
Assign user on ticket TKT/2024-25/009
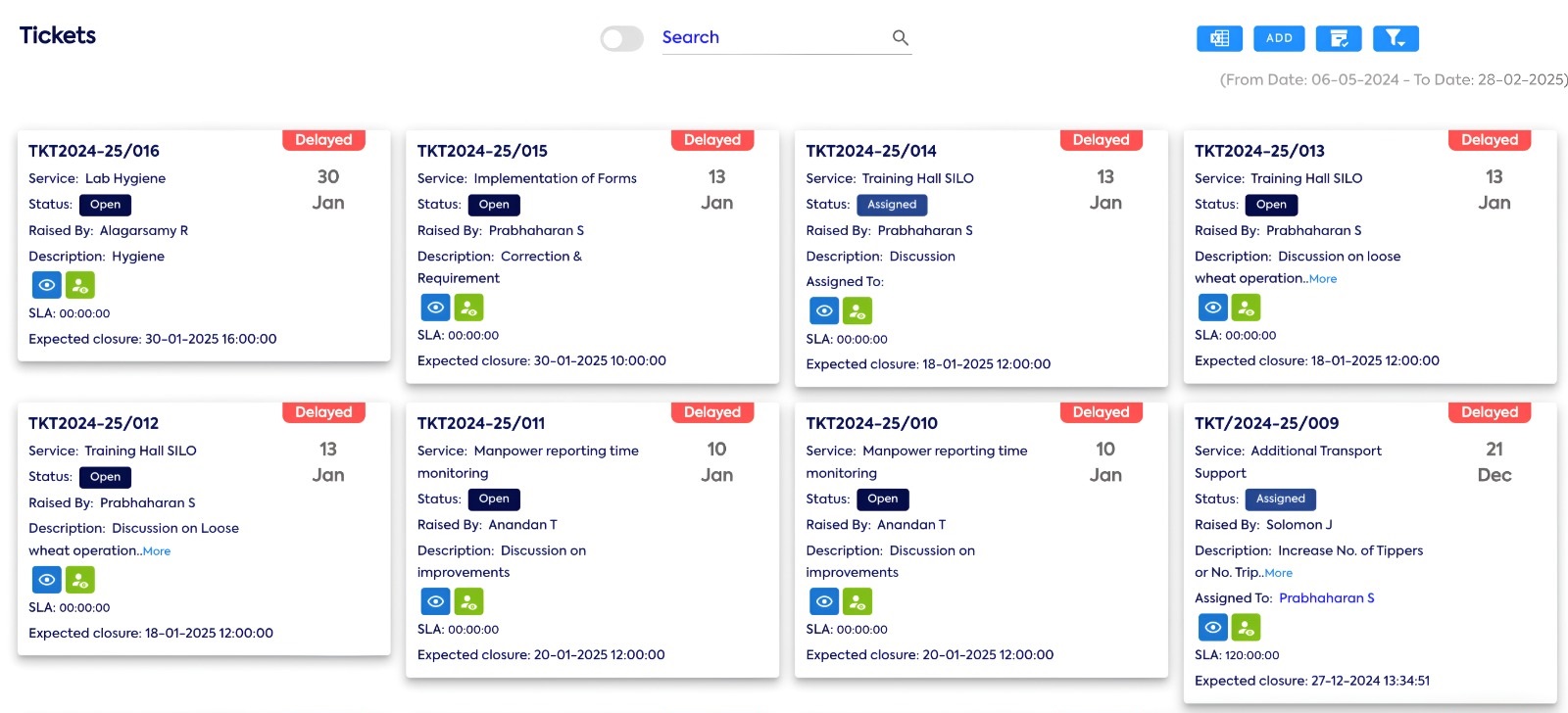[1247, 627]
